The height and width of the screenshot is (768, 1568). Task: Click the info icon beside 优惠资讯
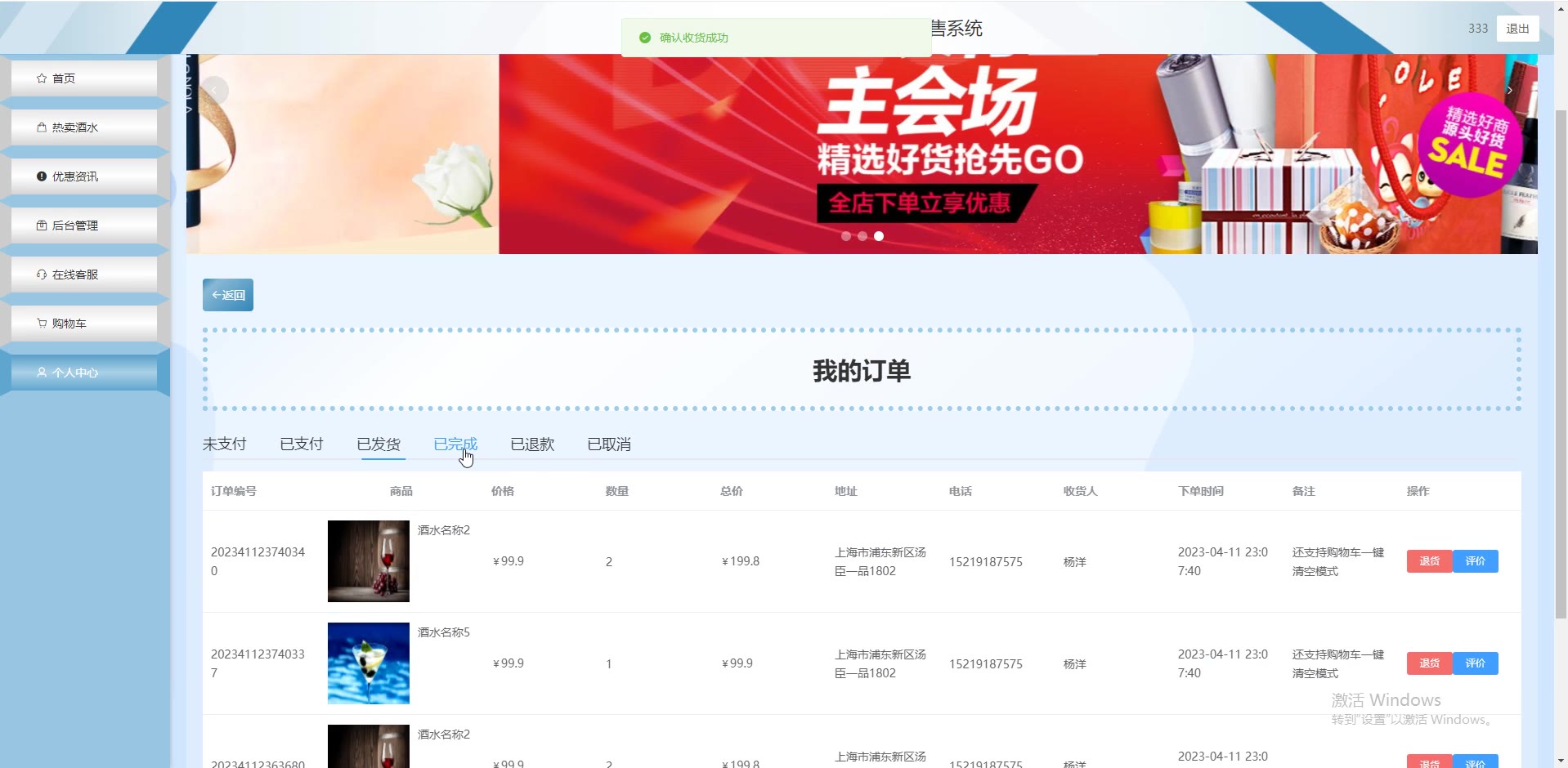tap(42, 176)
